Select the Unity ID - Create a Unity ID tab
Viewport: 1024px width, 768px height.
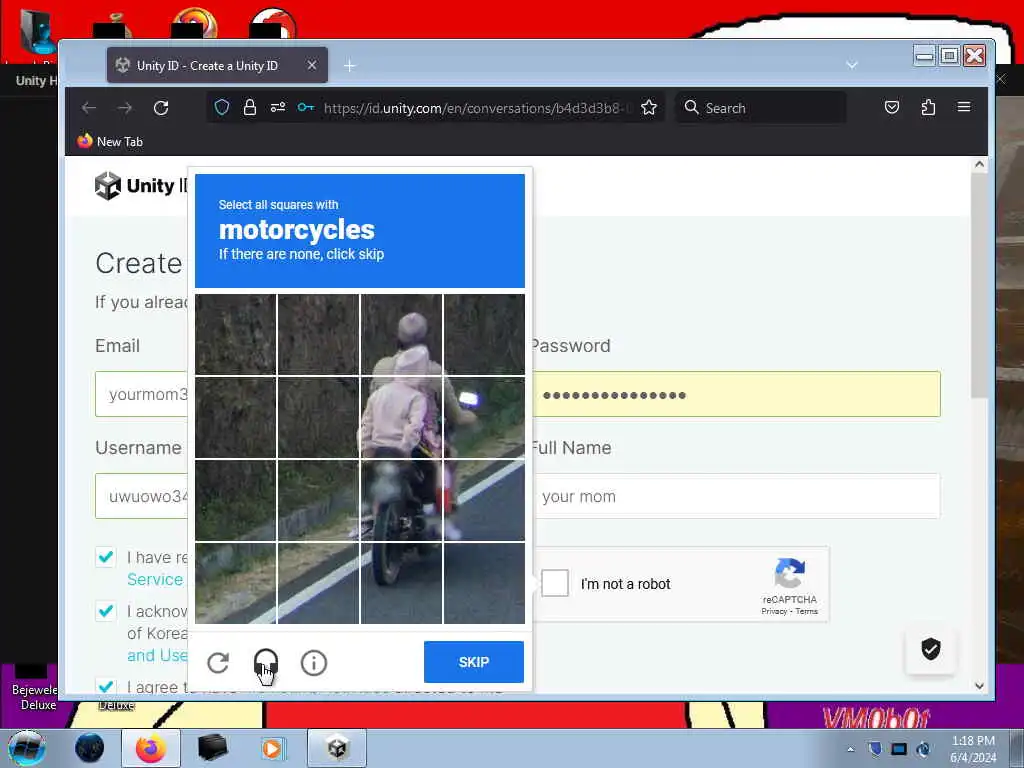(x=217, y=65)
